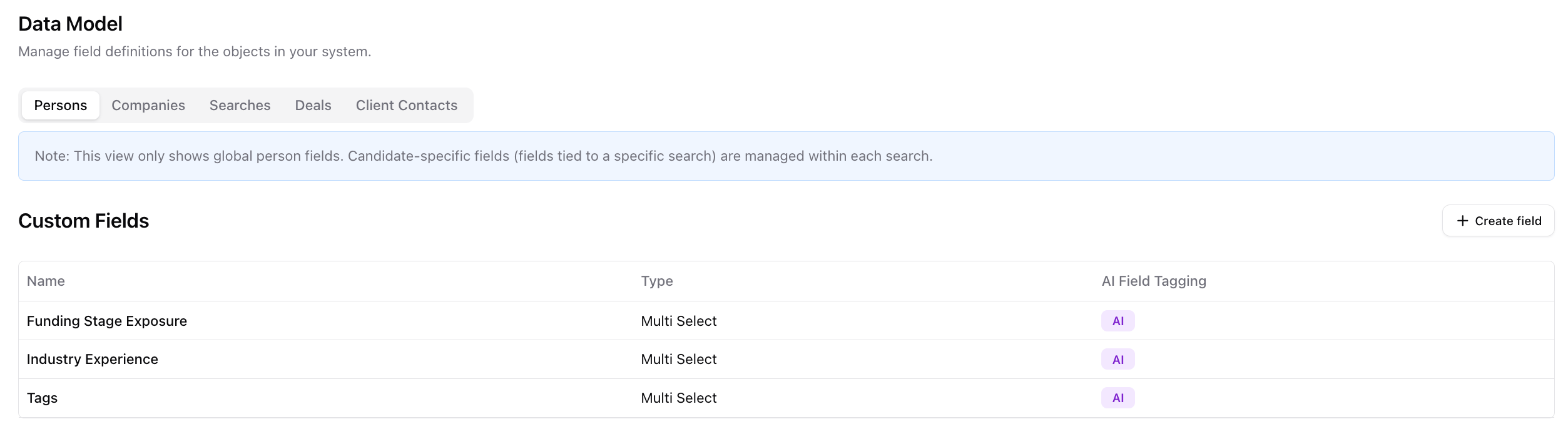Click the AI Field Tagging column header

tap(1154, 281)
